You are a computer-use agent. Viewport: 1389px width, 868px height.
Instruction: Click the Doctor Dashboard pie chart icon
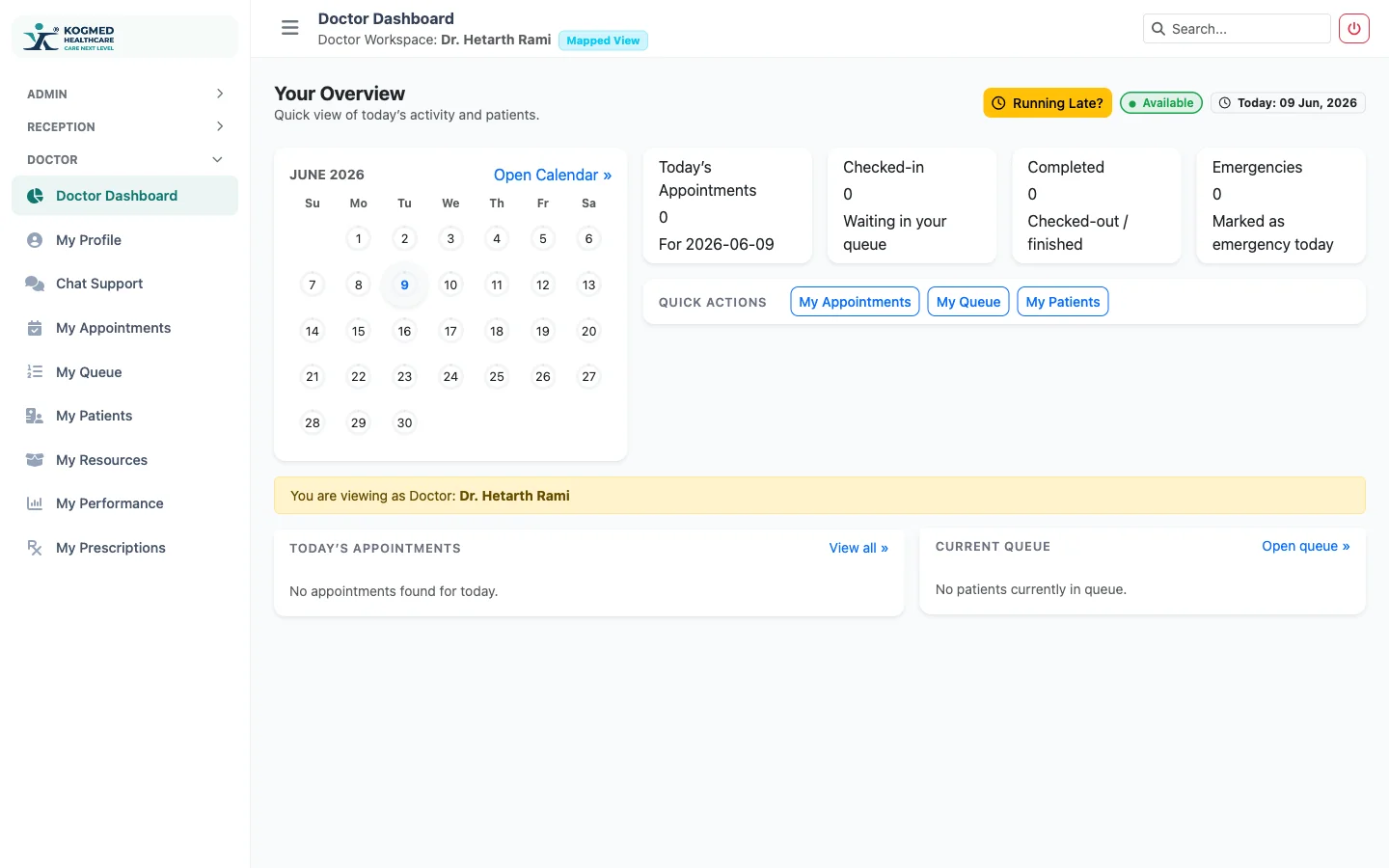[x=35, y=196]
